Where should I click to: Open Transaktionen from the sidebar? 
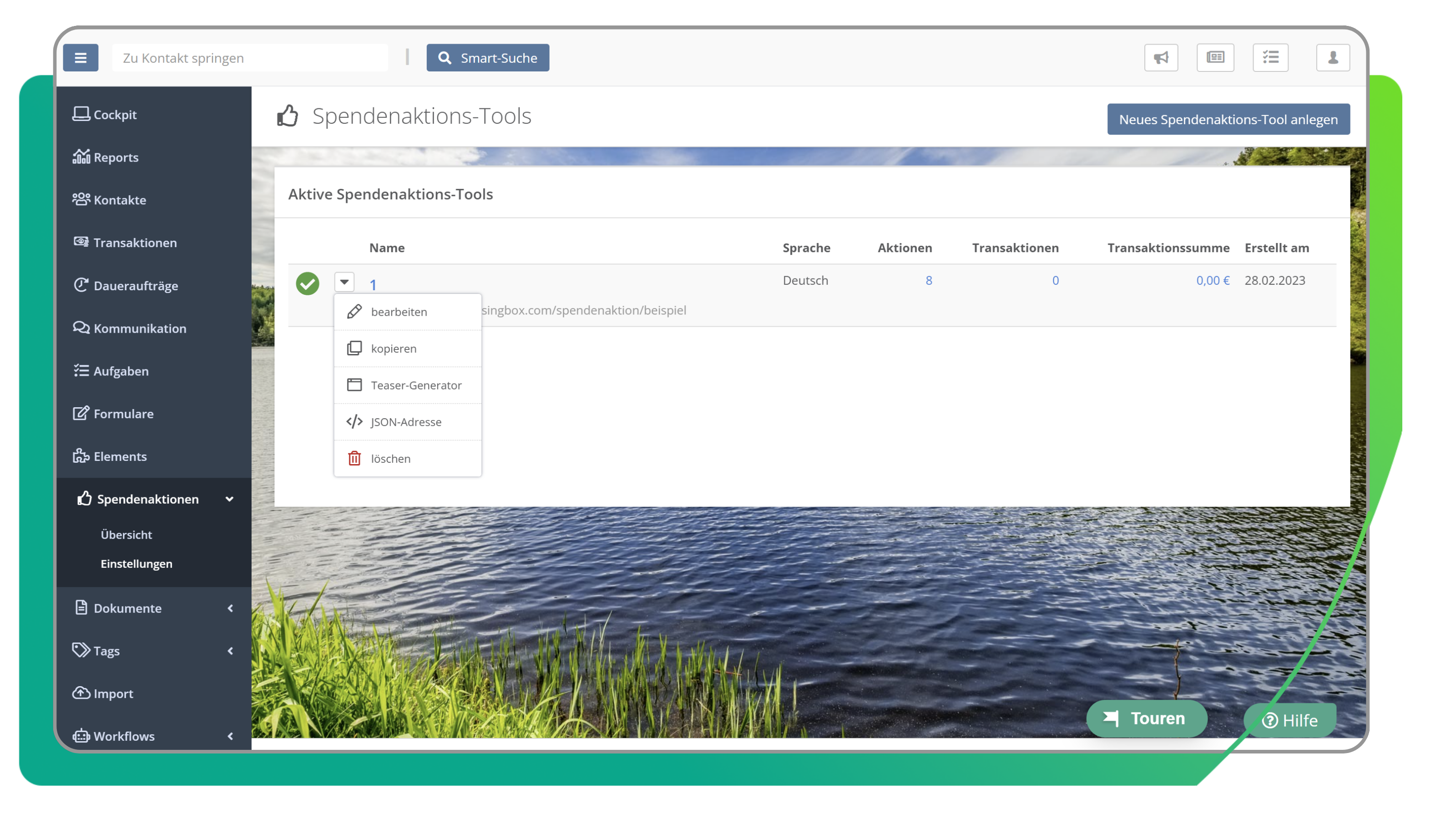tap(135, 243)
